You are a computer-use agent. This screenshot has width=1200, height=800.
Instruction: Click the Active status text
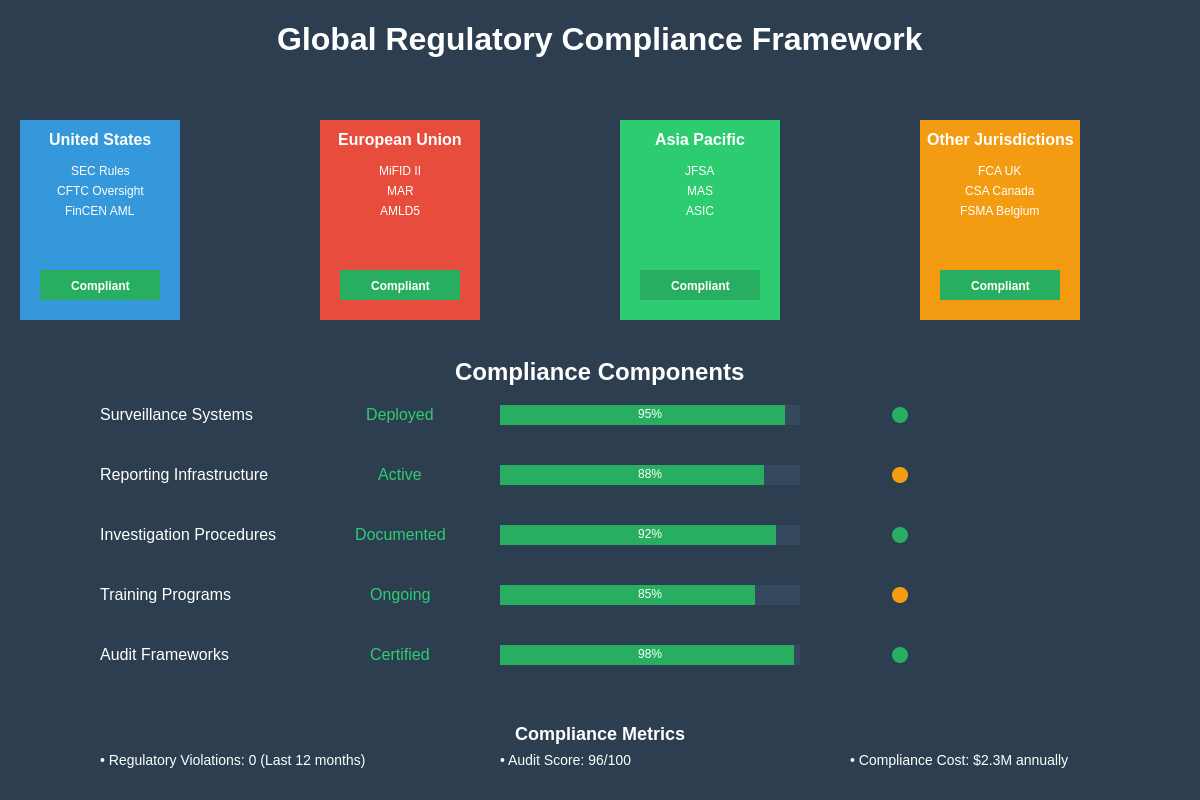pos(400,475)
